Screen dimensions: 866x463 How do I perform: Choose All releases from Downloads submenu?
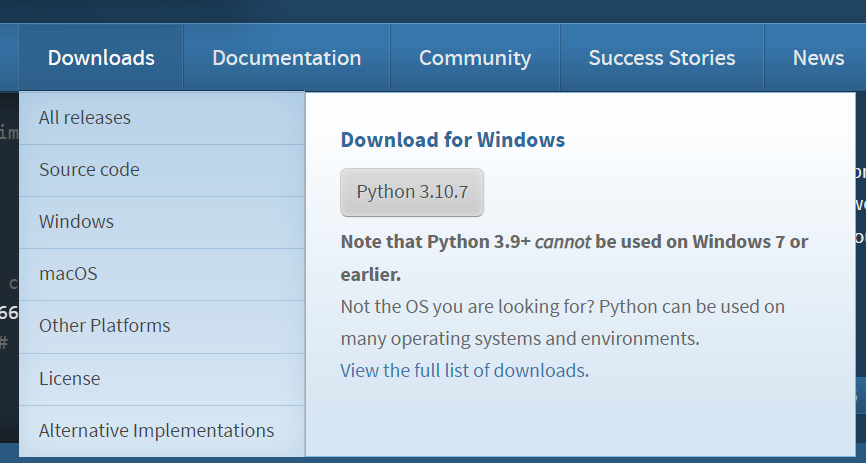(x=85, y=118)
